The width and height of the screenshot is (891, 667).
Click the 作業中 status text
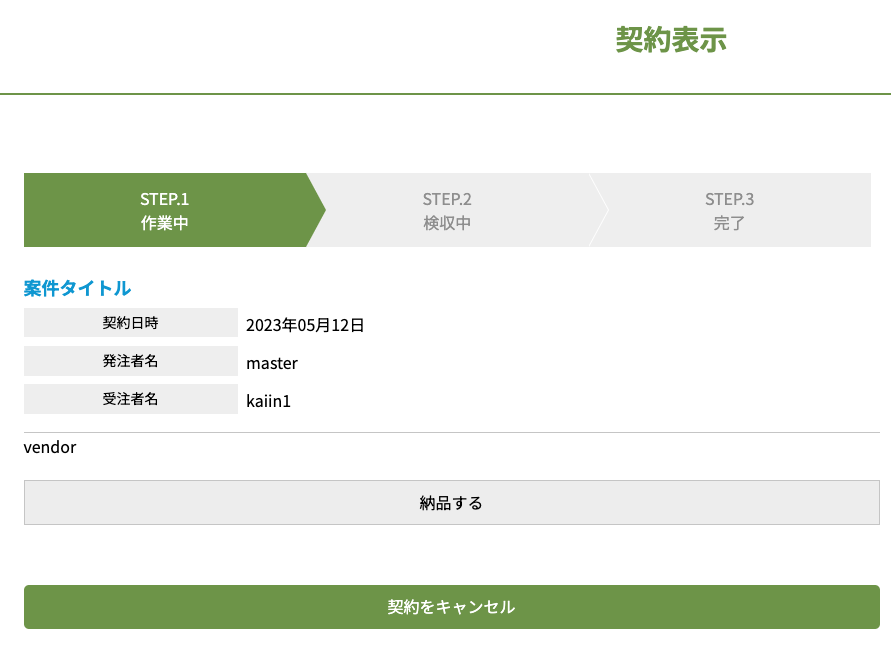165,223
